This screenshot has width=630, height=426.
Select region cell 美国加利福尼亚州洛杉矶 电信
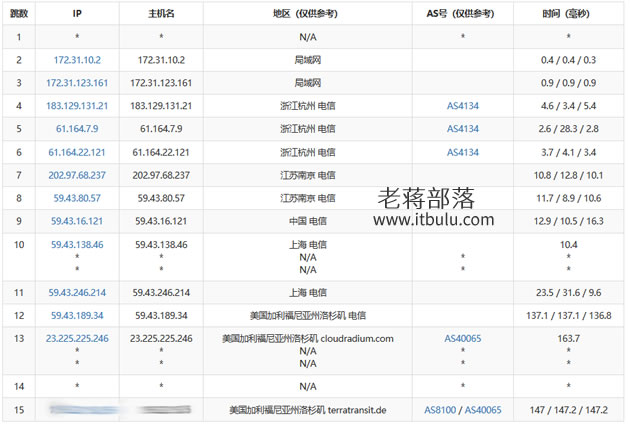click(307, 315)
